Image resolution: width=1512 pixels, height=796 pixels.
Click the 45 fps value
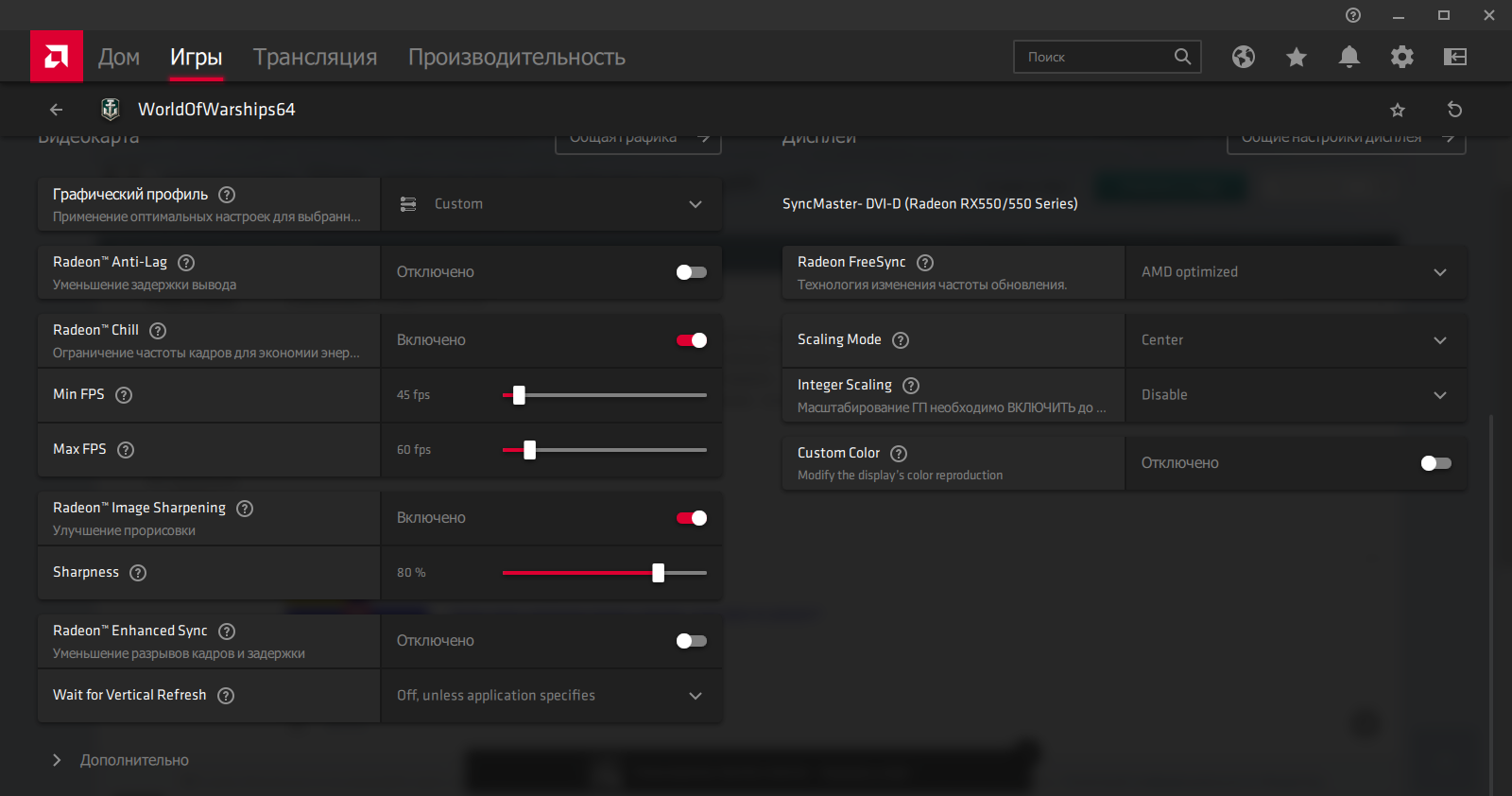(413, 395)
